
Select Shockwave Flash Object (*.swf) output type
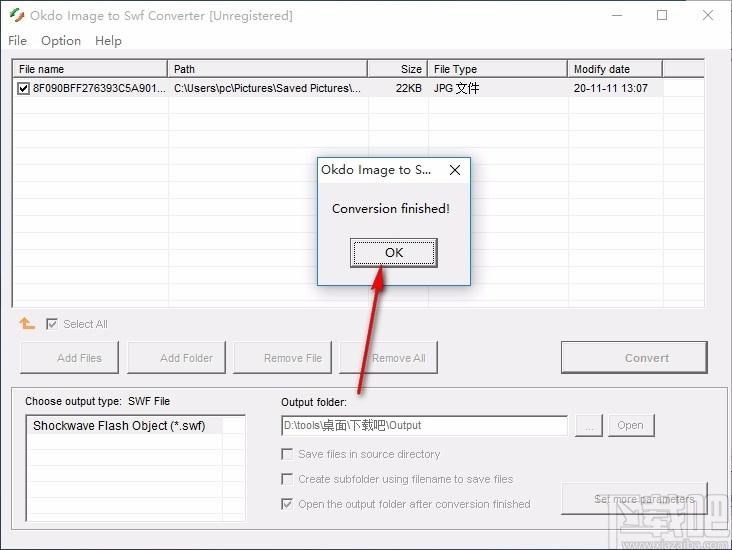point(124,426)
